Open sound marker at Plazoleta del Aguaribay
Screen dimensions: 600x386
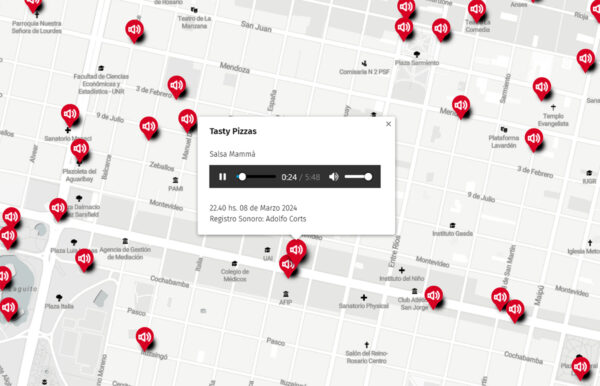pos(80,150)
